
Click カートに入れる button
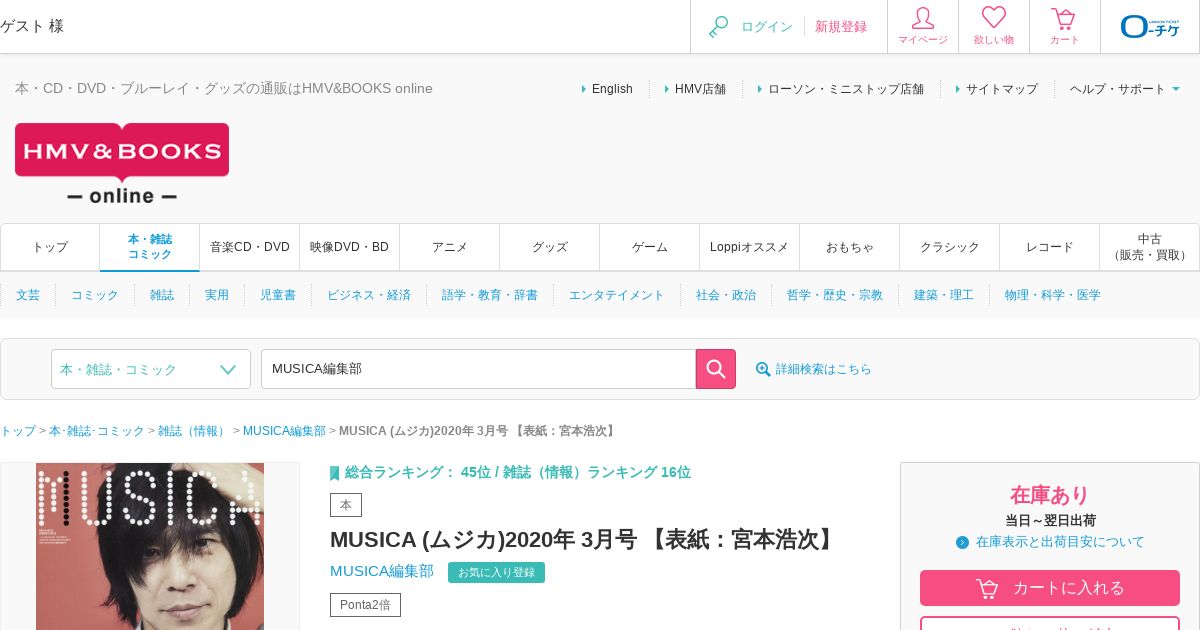coord(1050,588)
